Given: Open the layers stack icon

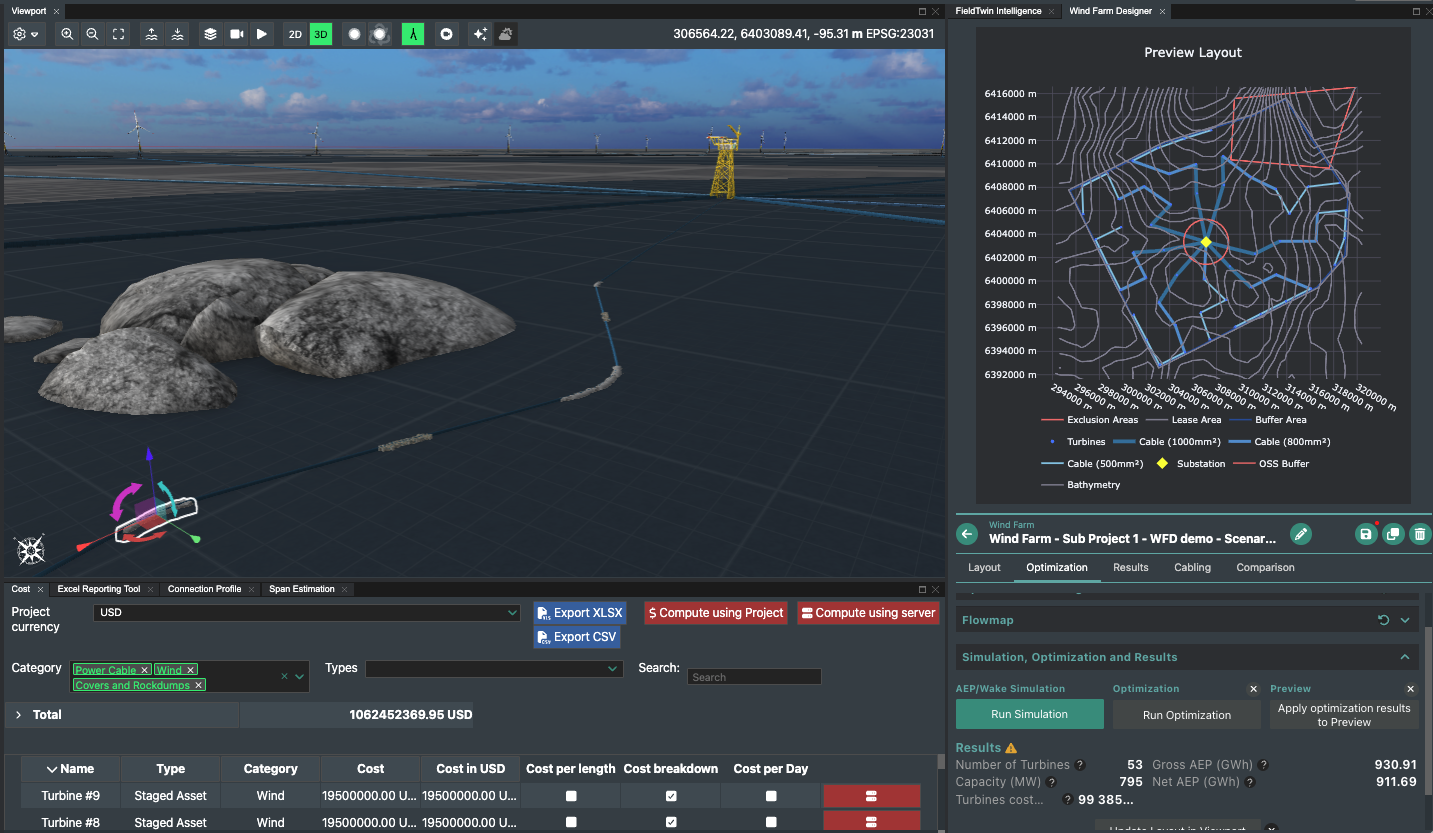Looking at the screenshot, I should tap(210, 34).
